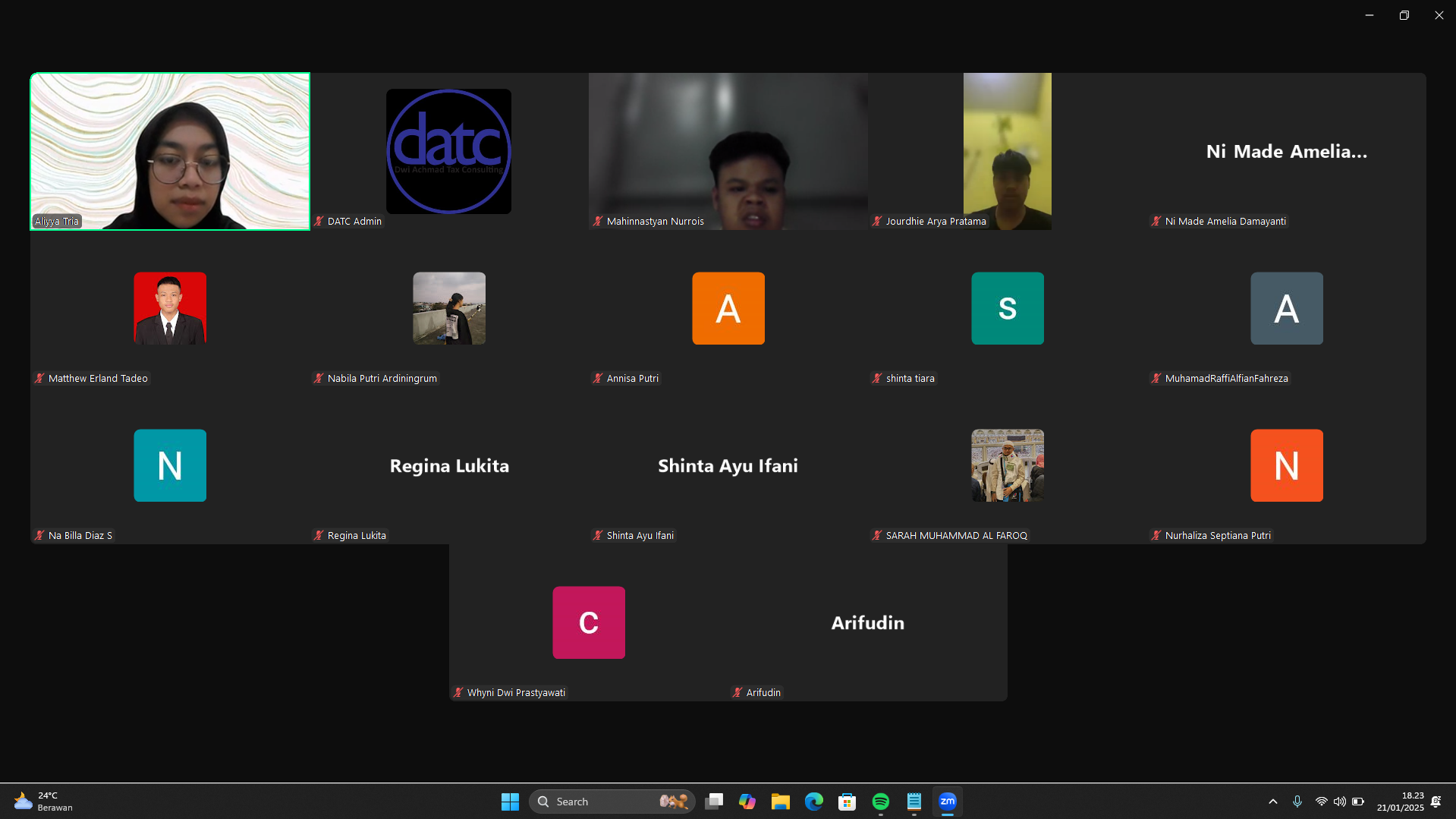
Task: Click the Zoom icon in the taskbar
Action: click(x=947, y=802)
